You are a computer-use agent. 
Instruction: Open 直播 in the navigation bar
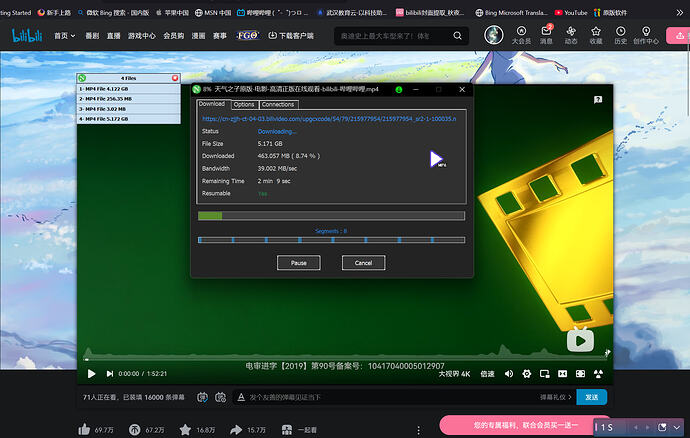pos(114,36)
